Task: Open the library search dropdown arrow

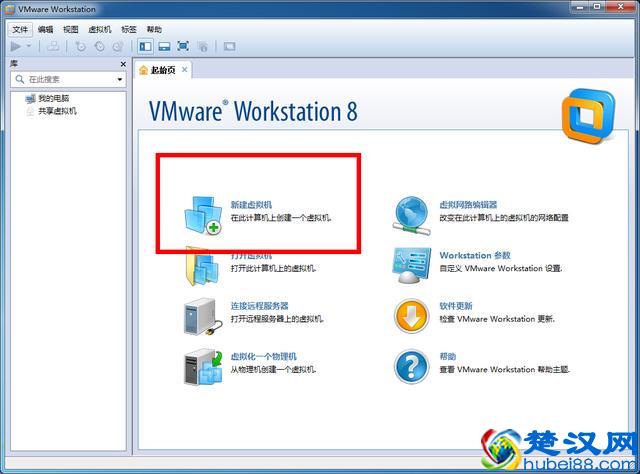Action: coord(120,79)
